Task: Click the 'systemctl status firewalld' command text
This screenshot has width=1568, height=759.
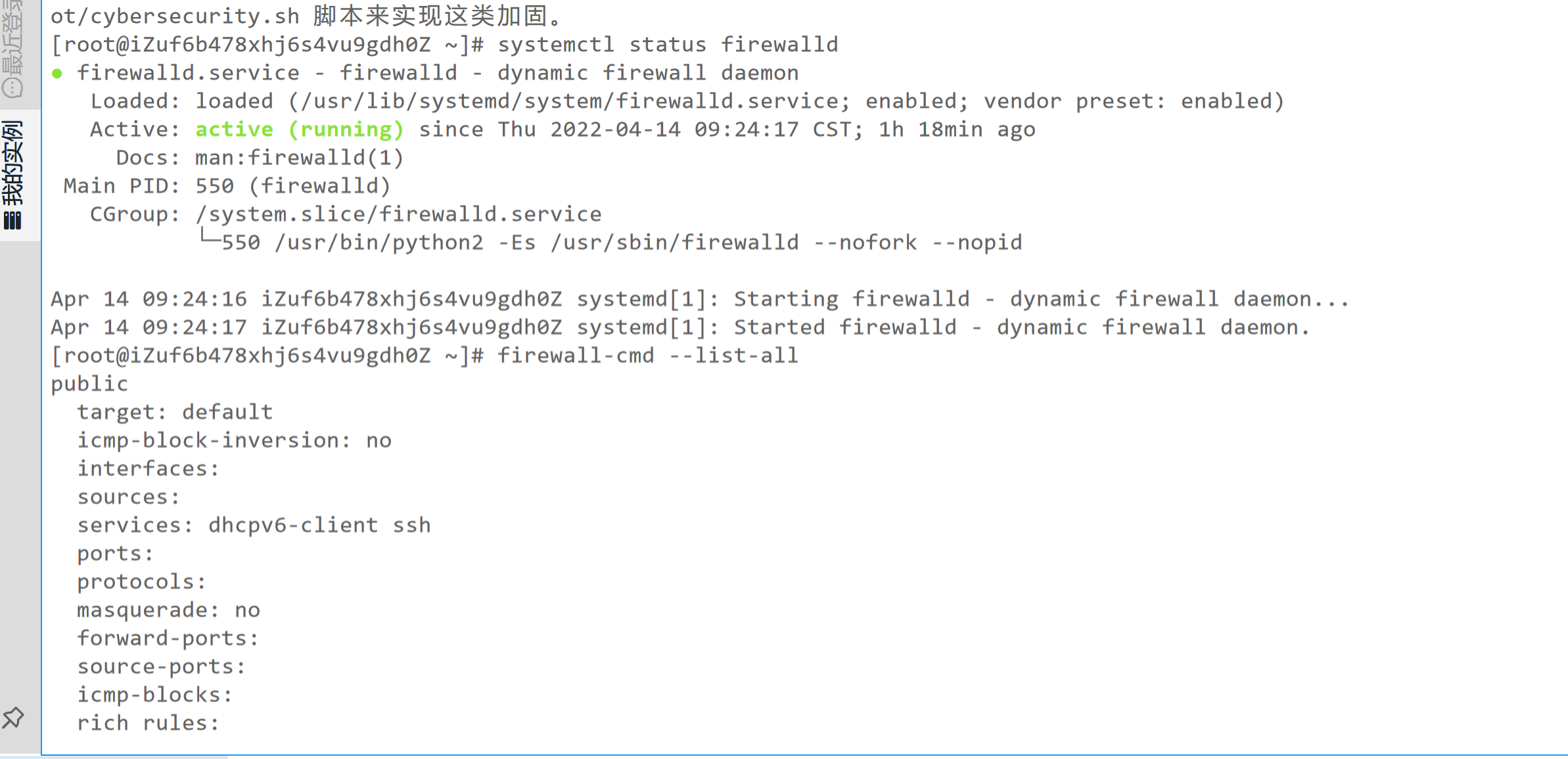Action: coord(668,45)
